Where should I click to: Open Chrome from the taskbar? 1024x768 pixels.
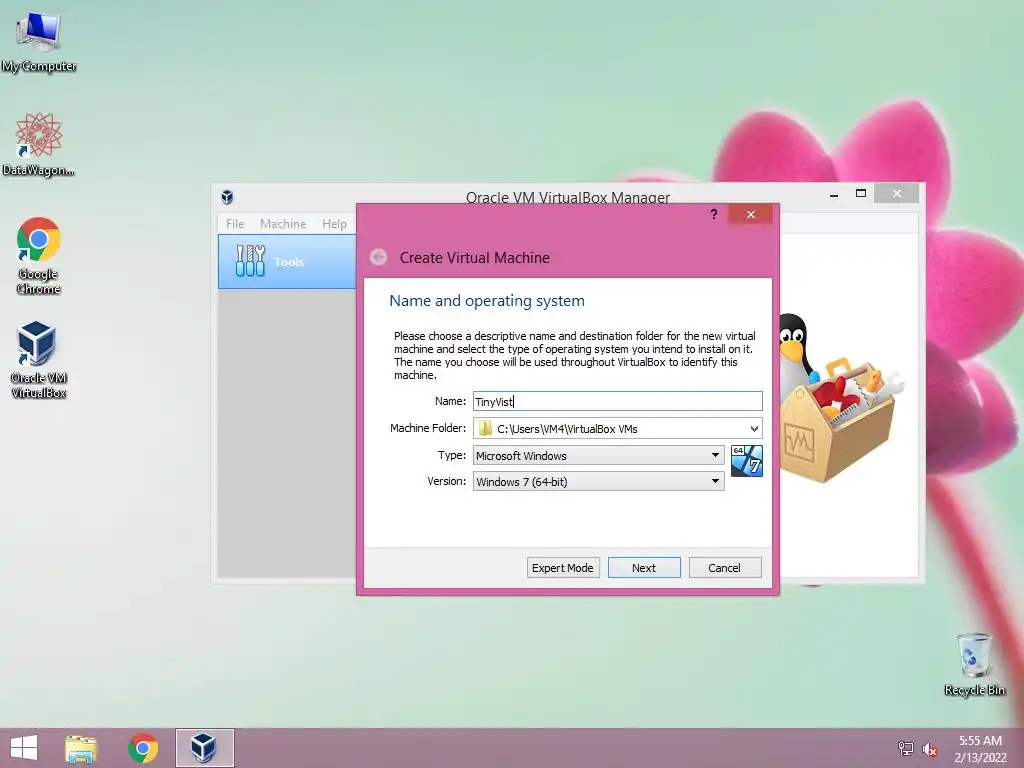pos(143,748)
